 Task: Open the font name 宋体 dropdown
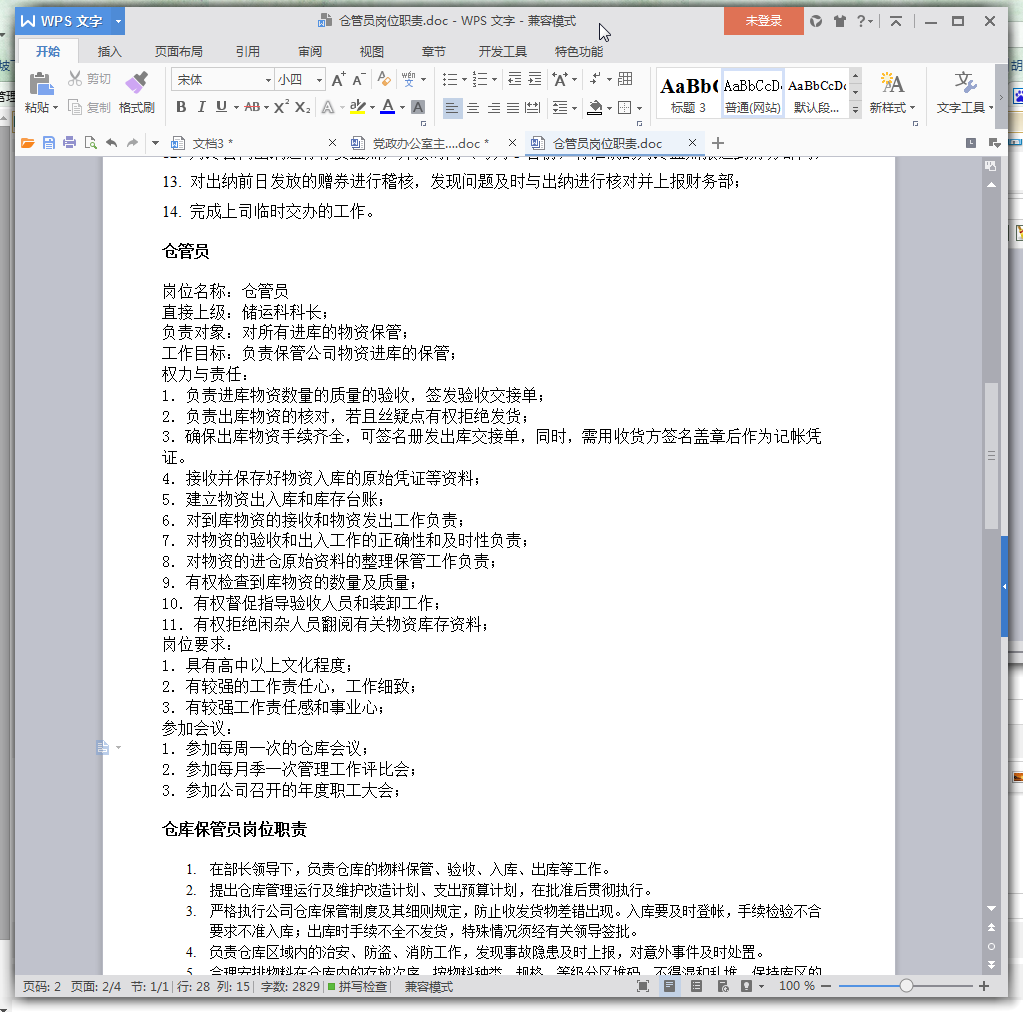click(x=268, y=80)
